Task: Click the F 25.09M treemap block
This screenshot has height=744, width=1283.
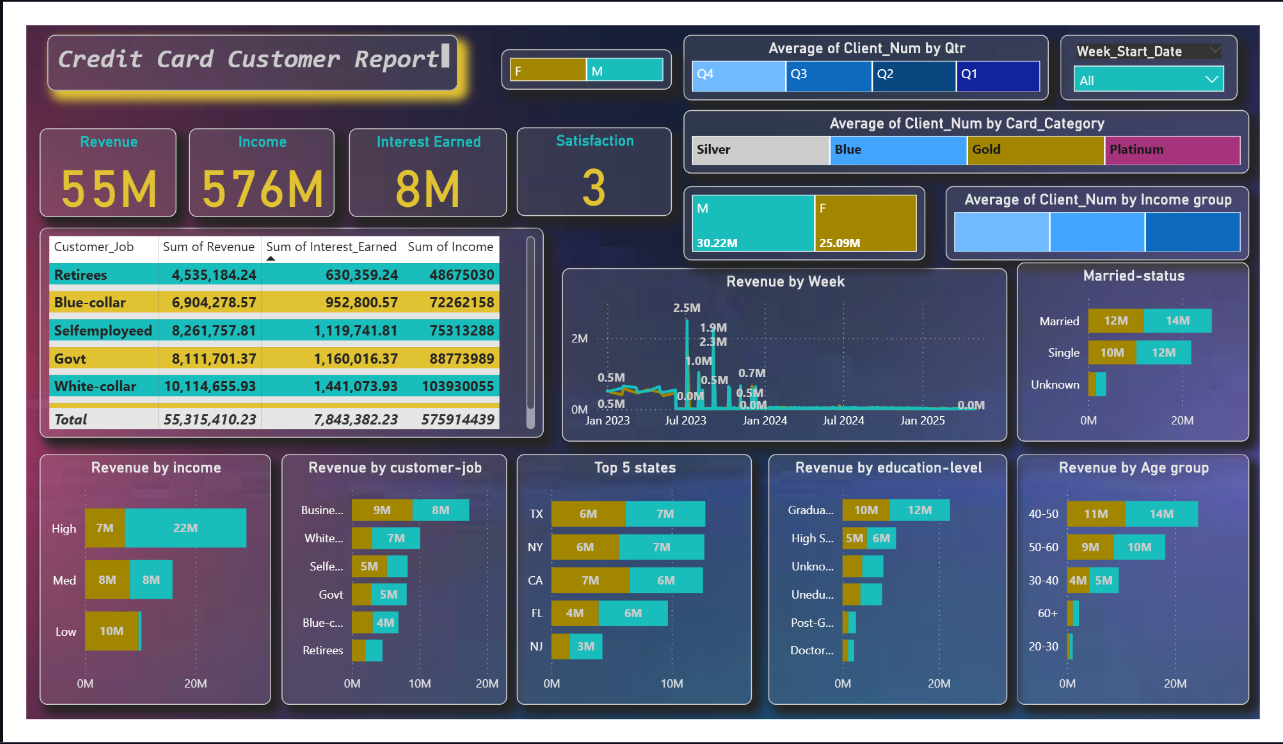Action: (865, 223)
